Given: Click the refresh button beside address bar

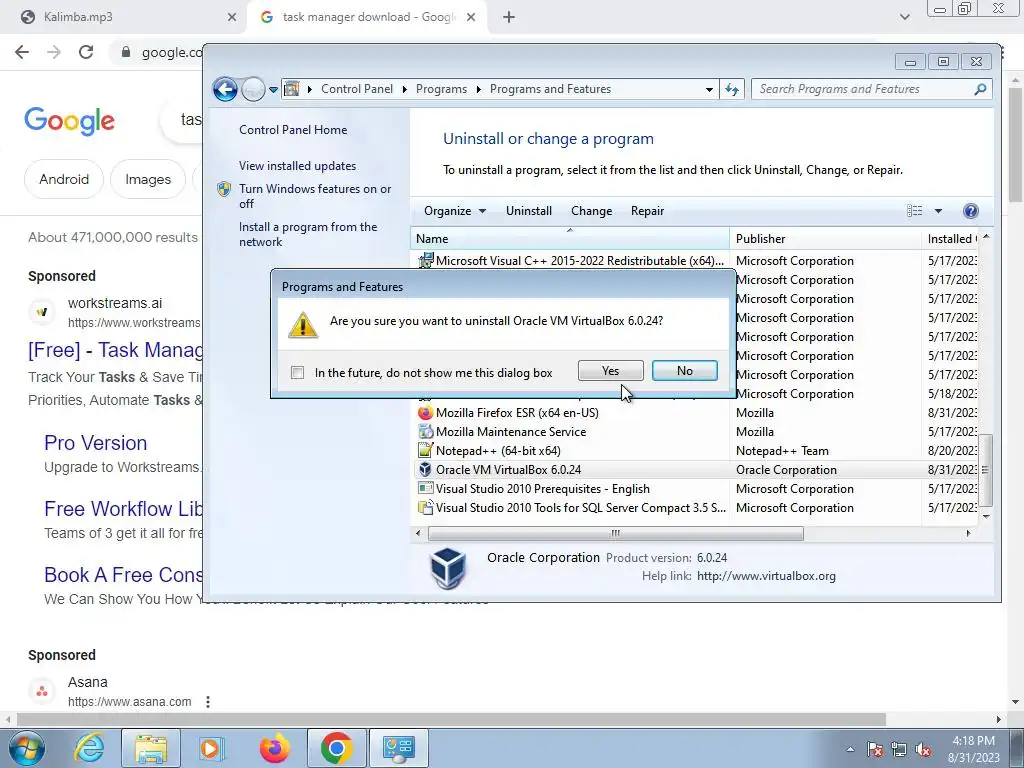Looking at the screenshot, I should (732, 89).
